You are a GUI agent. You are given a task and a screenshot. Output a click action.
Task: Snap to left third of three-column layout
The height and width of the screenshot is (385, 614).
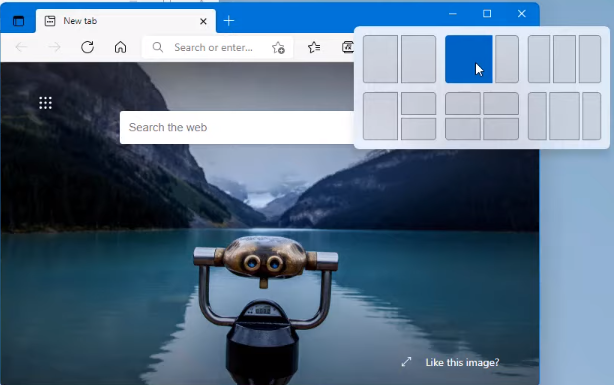point(539,59)
